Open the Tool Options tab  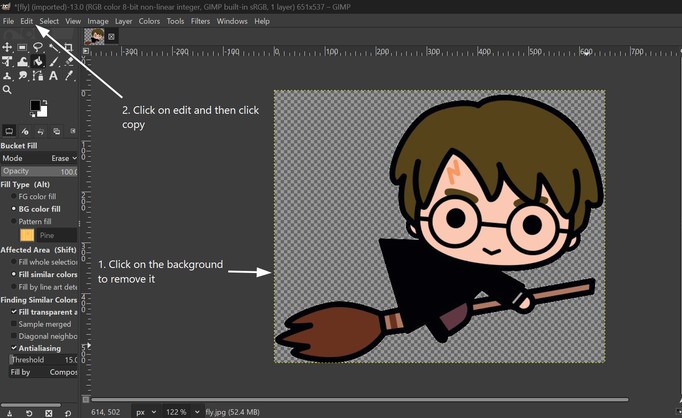click(9, 131)
